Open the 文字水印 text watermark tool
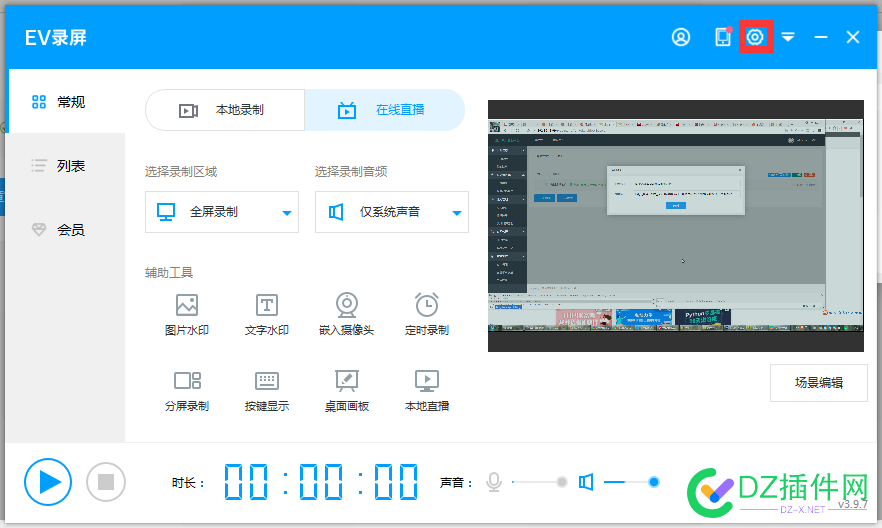This screenshot has height=528, width=882. tap(267, 315)
